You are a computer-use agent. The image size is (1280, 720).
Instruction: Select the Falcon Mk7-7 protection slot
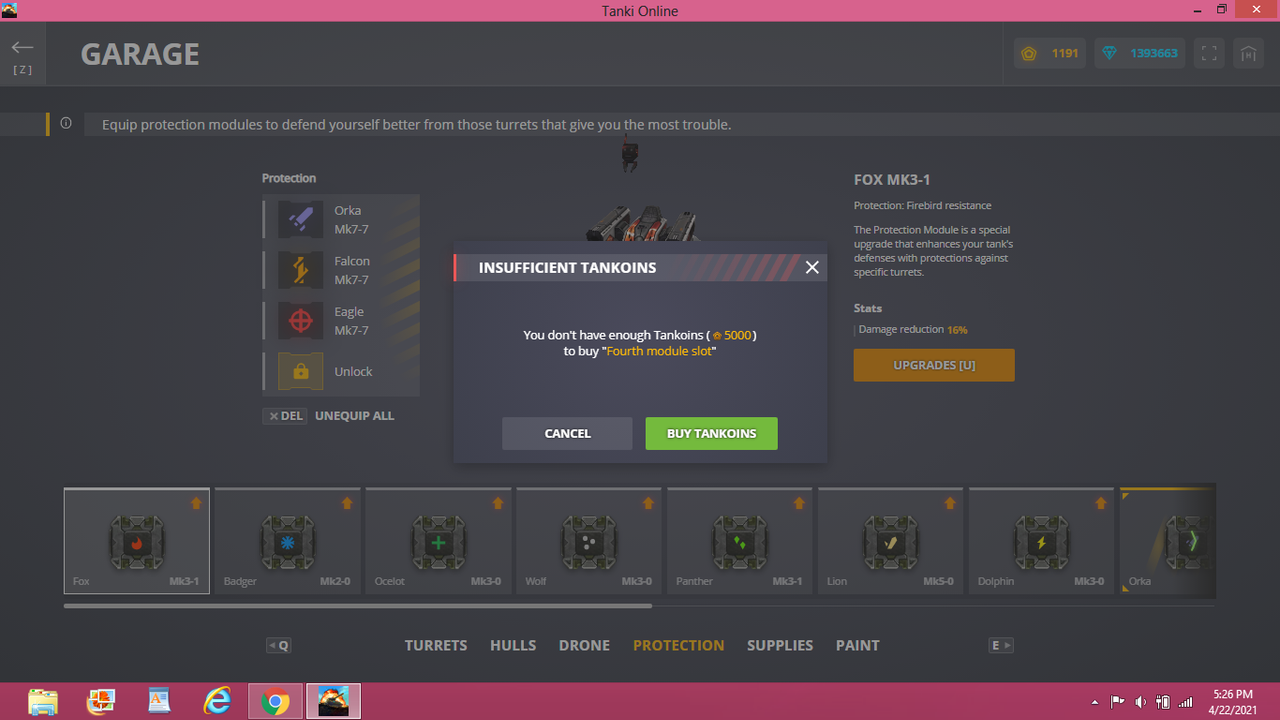pyautogui.click(x=341, y=270)
